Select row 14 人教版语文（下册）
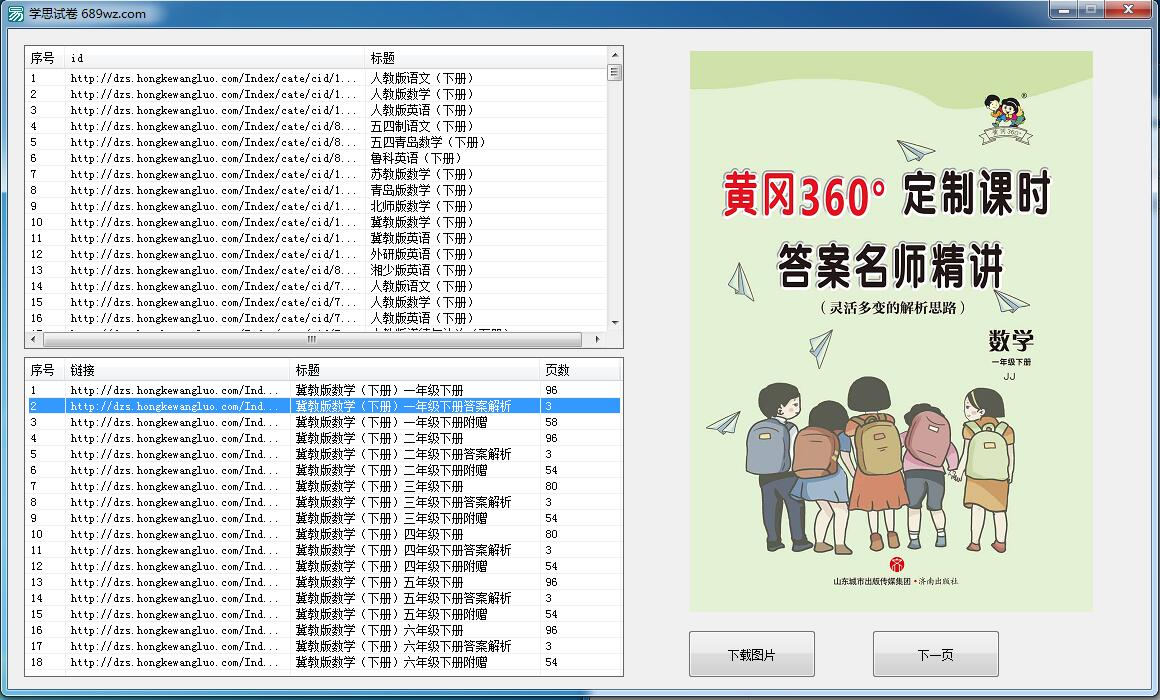Image resolution: width=1160 pixels, height=700 pixels. pyautogui.click(x=317, y=286)
